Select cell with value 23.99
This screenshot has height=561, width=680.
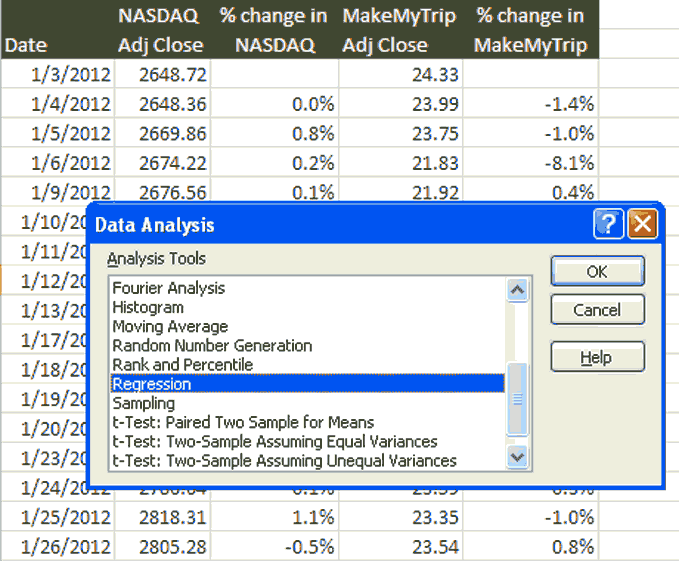[x=400, y=104]
